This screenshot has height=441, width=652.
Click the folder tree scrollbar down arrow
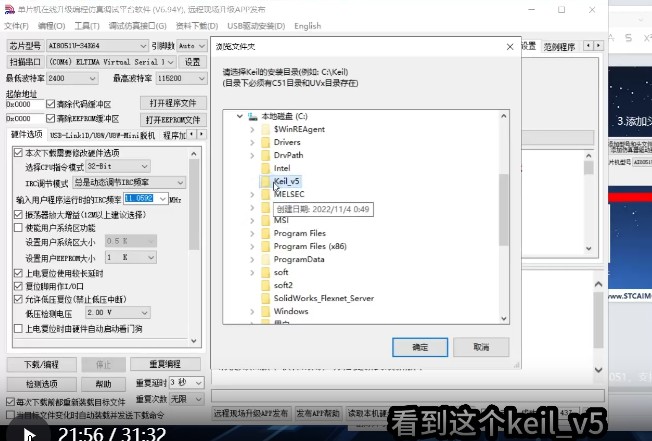(x=504, y=319)
